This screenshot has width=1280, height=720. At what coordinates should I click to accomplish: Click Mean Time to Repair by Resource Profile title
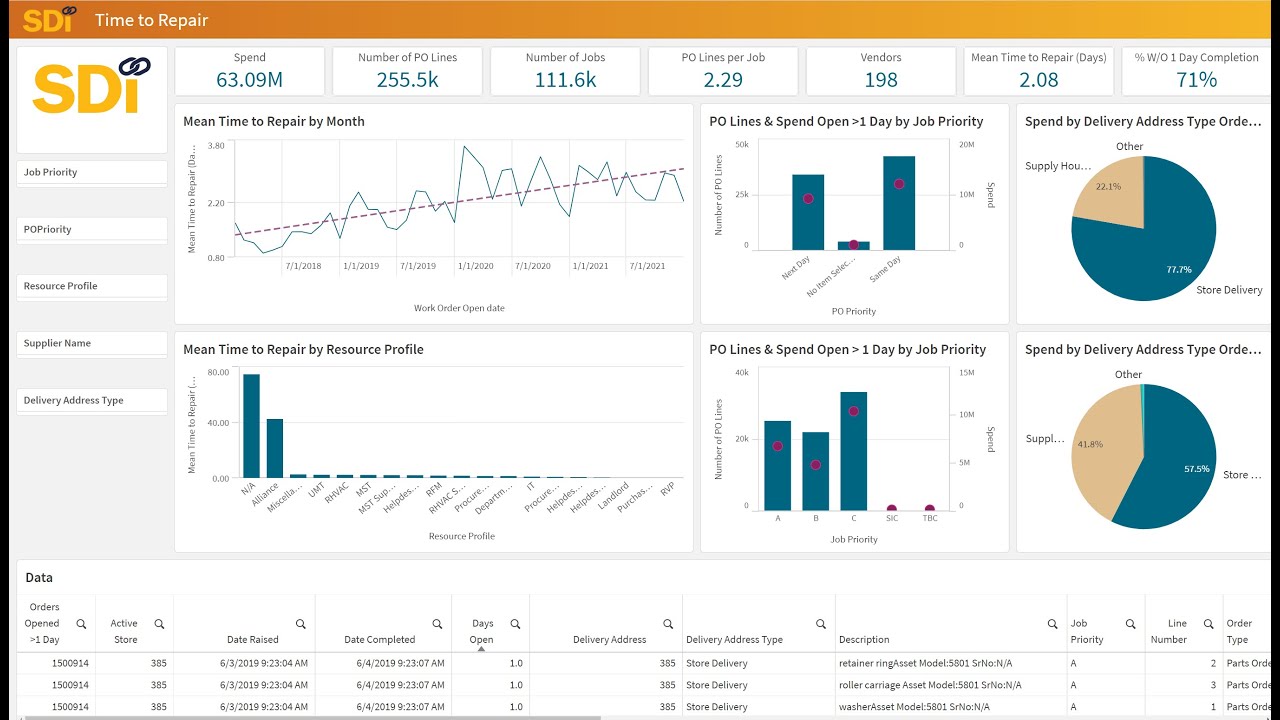coord(303,349)
